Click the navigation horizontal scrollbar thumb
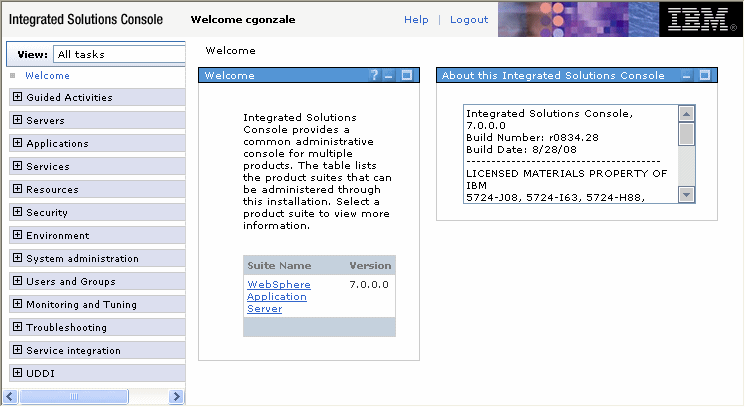 coord(74,396)
